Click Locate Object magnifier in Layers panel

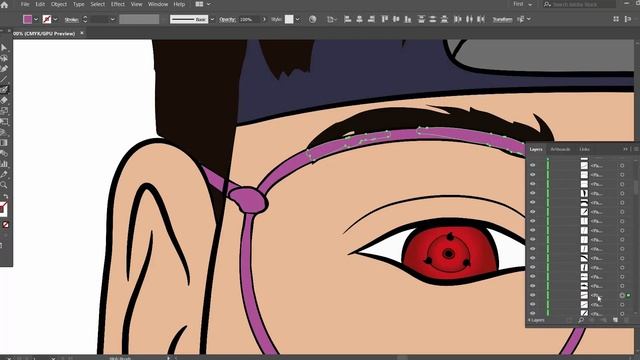click(x=581, y=320)
